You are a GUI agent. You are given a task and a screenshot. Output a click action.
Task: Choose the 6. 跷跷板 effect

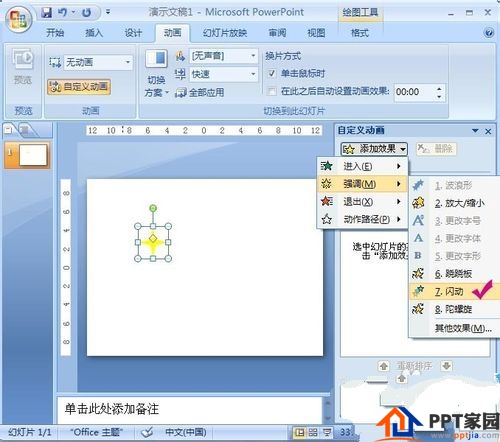tap(455, 274)
